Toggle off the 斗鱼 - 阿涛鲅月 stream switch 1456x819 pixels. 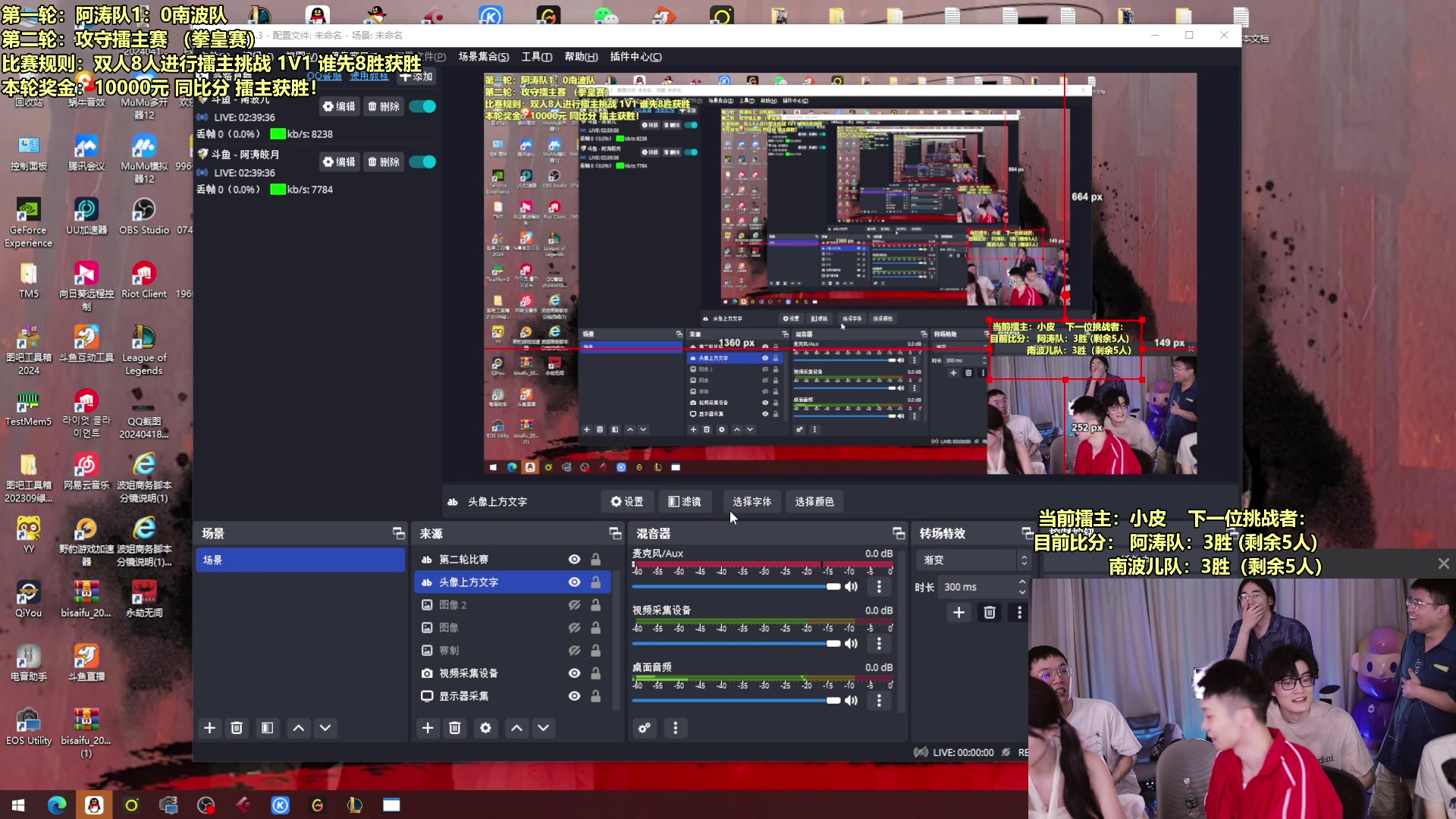tap(422, 162)
